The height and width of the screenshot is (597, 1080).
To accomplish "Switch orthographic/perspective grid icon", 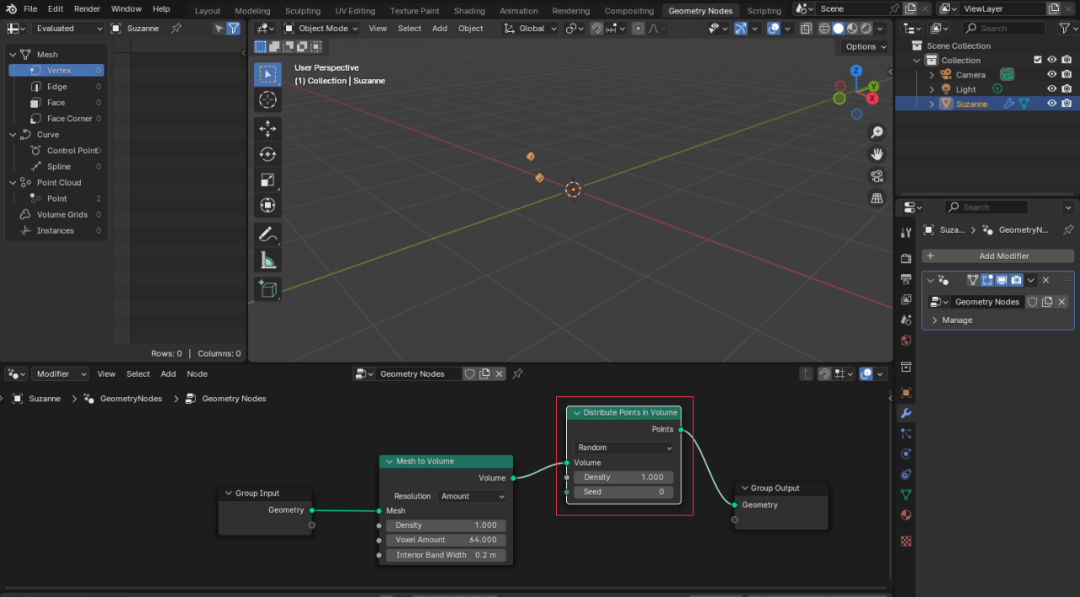I will [x=877, y=198].
